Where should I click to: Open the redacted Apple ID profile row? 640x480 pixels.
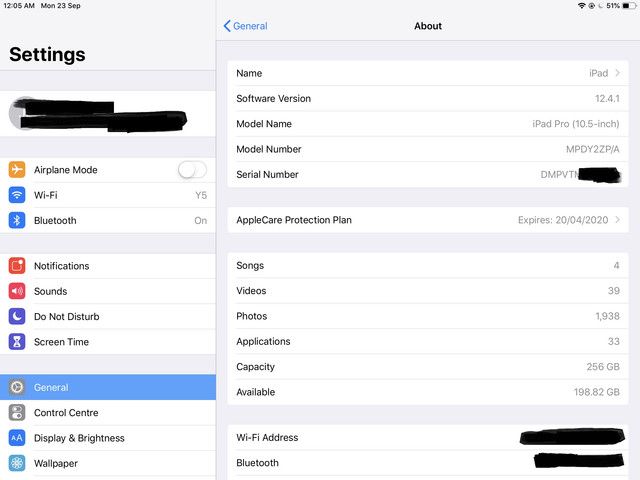(x=108, y=113)
